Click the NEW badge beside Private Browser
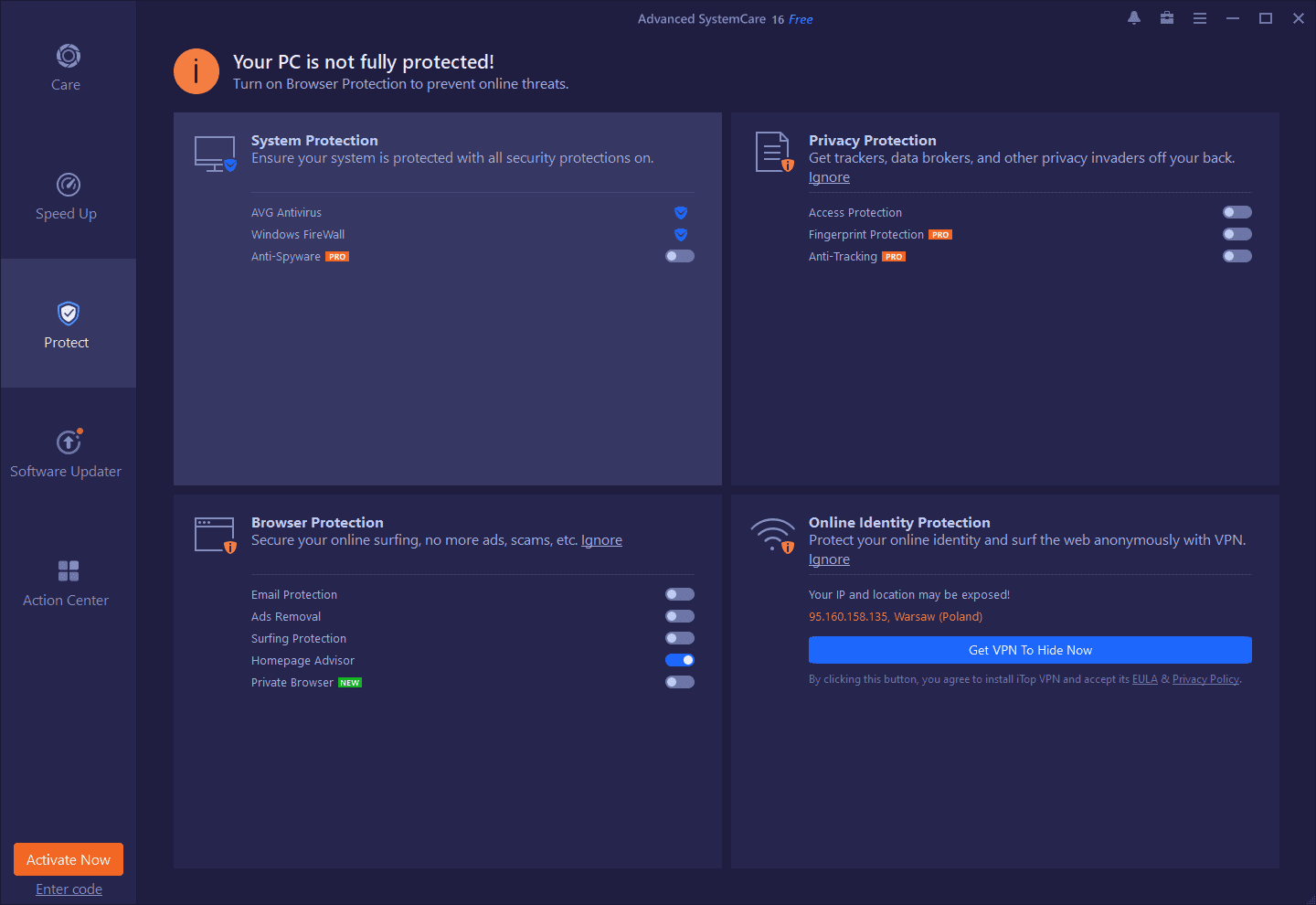The image size is (1316, 905). point(350,683)
